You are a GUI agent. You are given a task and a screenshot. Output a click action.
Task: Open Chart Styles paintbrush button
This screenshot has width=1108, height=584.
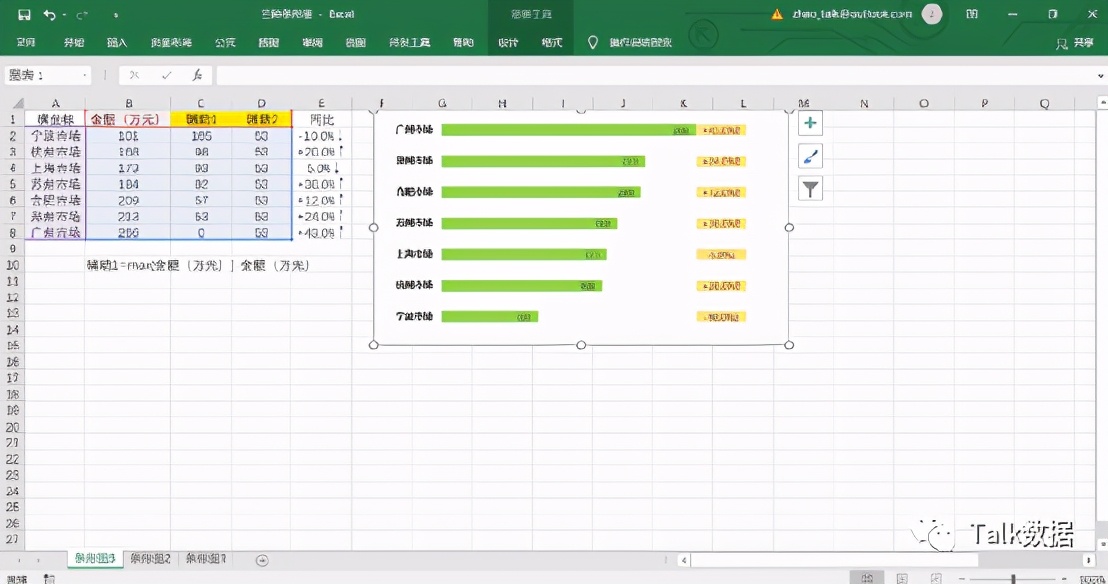[x=811, y=156]
